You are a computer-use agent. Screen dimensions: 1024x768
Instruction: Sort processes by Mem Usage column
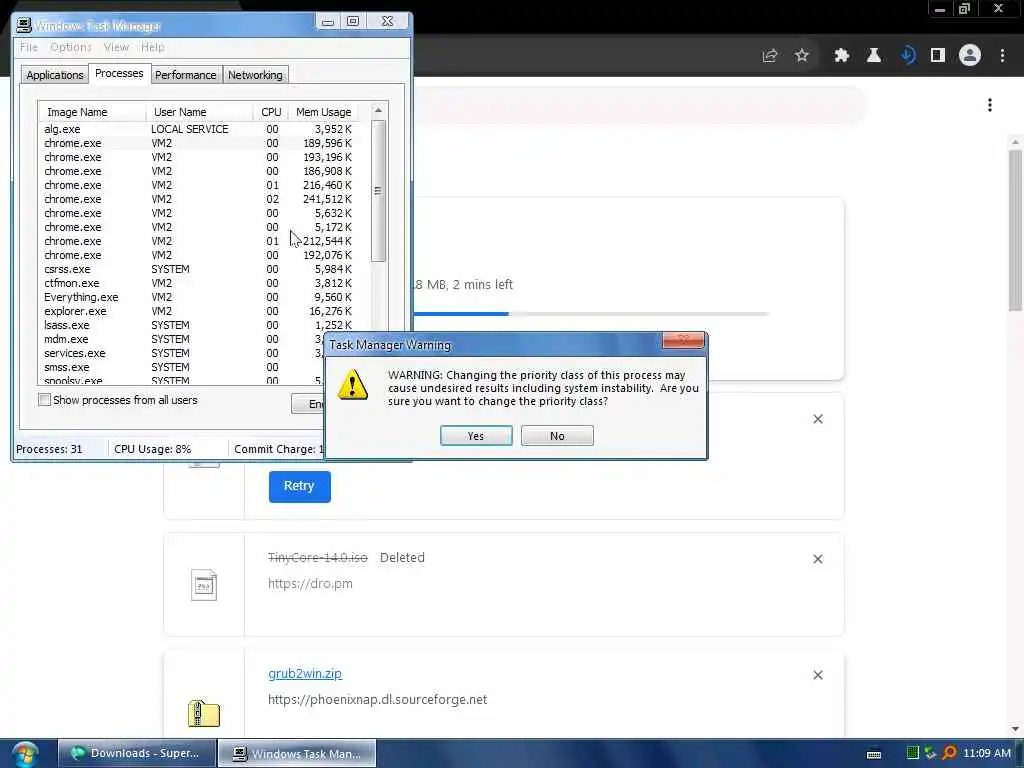[x=323, y=112]
